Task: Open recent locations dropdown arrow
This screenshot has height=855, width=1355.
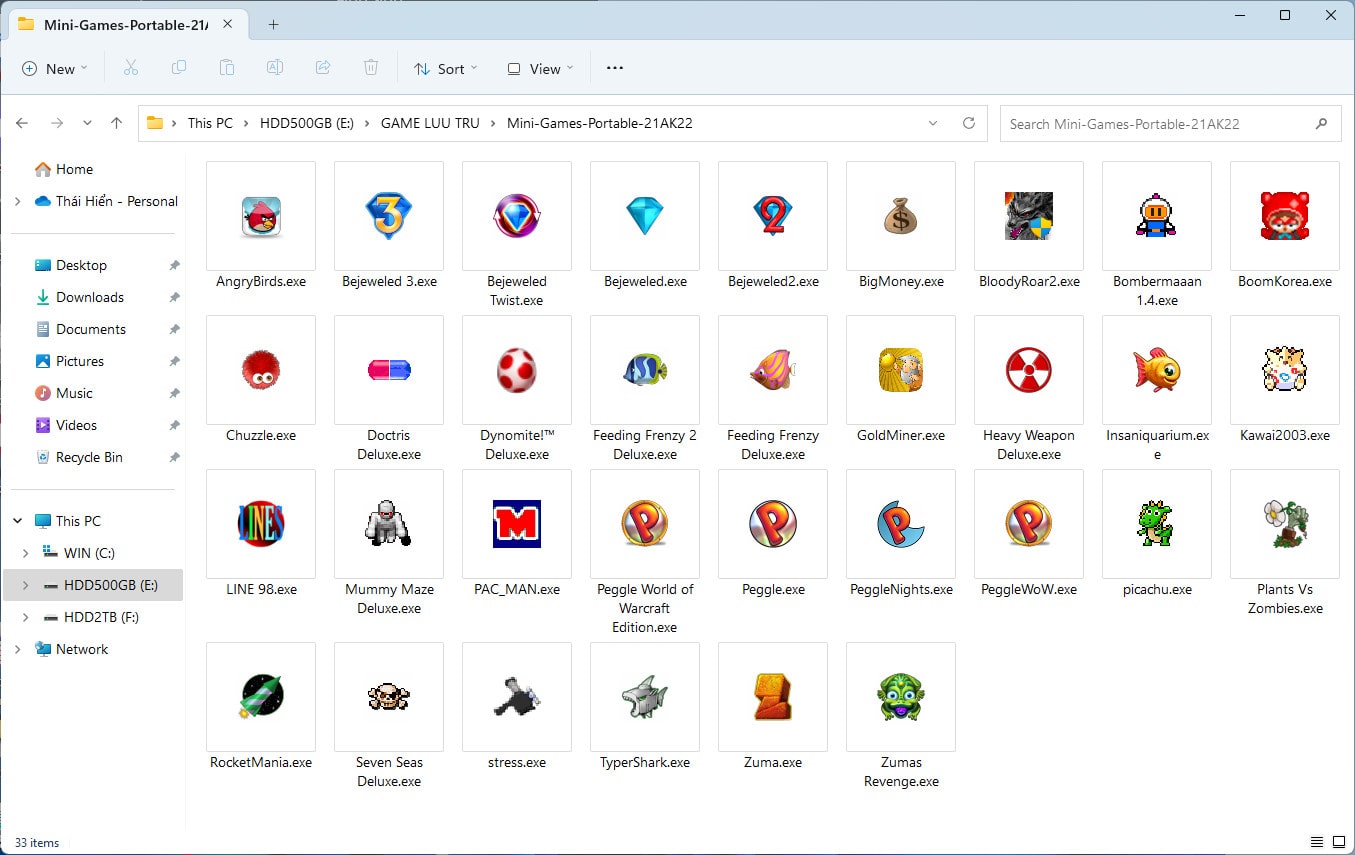Action: click(87, 123)
